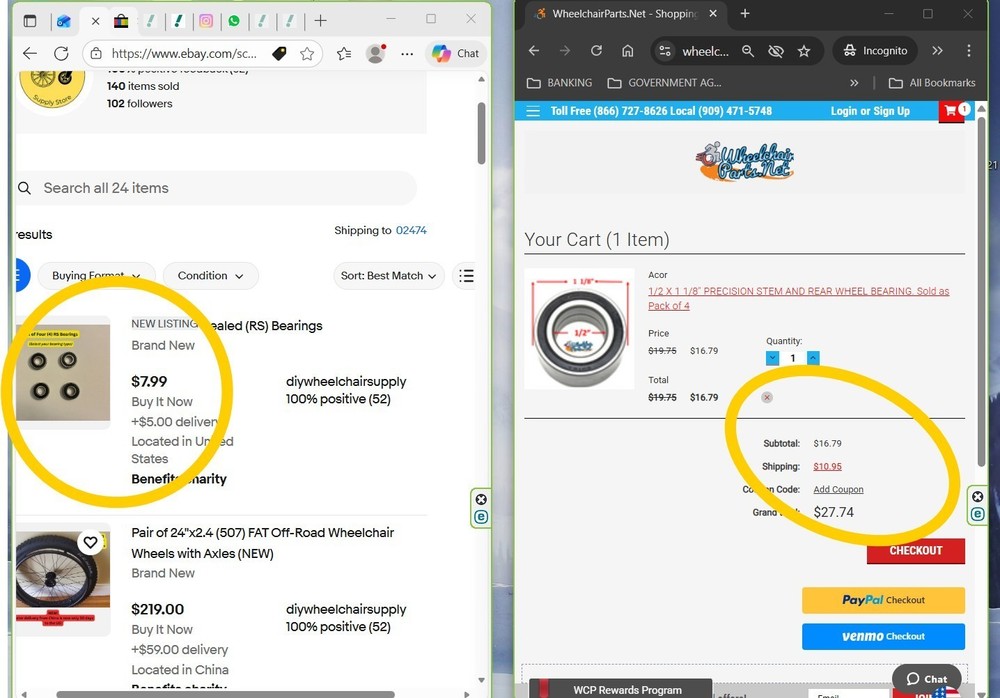Open the WCP Rewards Program bar
The width and height of the screenshot is (1000, 698).
[x=620, y=689]
